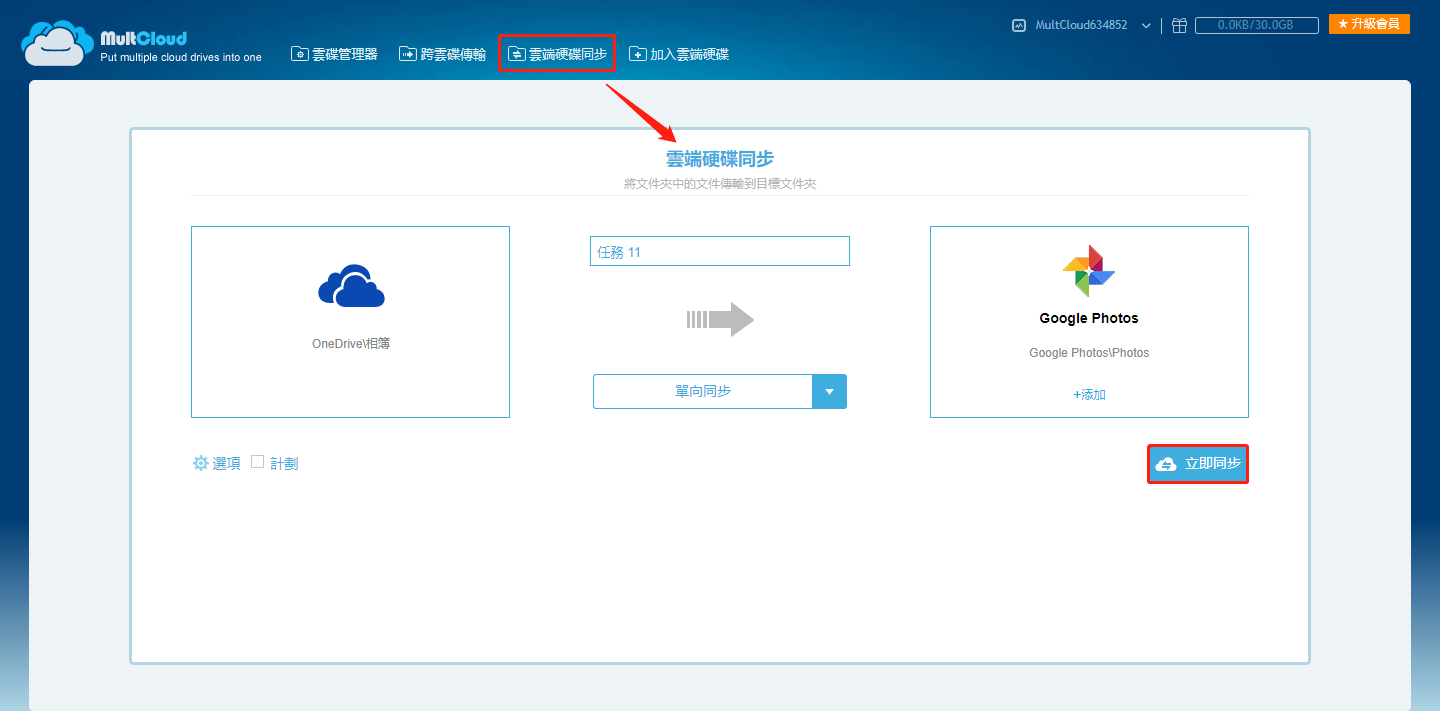
Task: Click the 雲端硬碟同步 page heading
Action: tap(720, 159)
